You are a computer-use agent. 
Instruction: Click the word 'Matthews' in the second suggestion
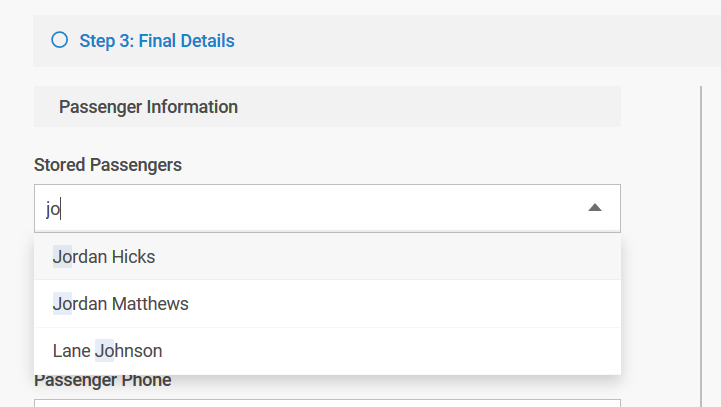coord(150,304)
